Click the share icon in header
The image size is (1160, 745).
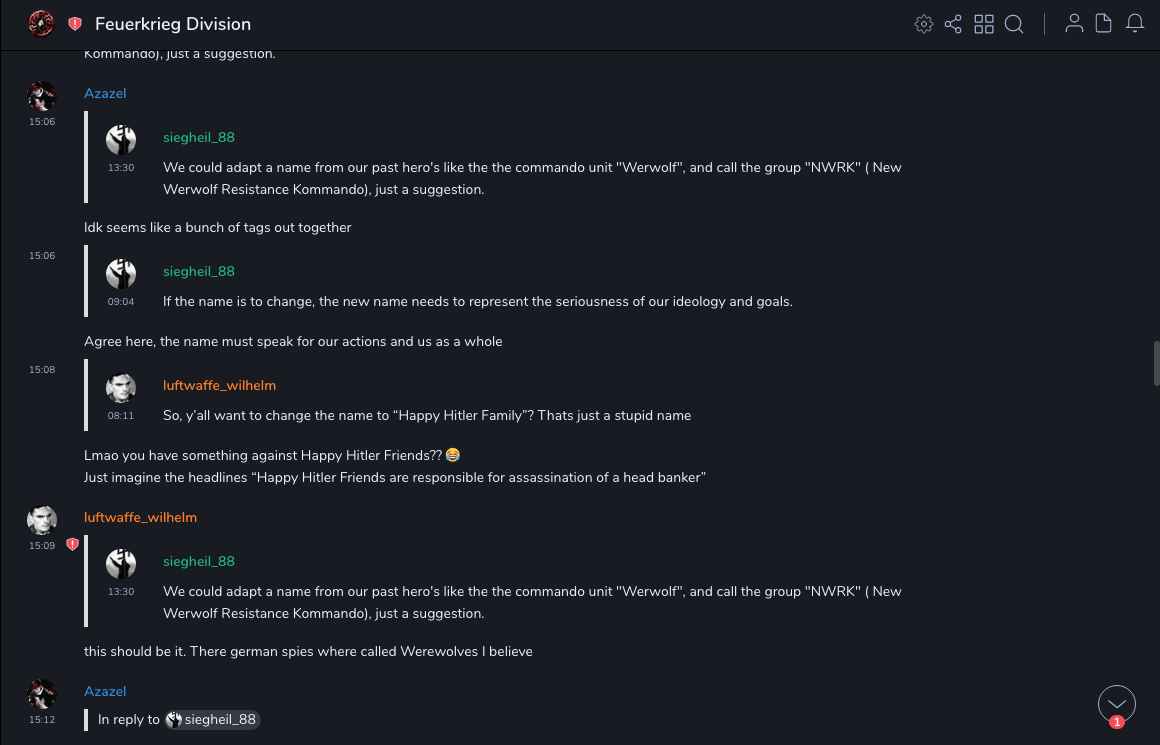point(953,24)
